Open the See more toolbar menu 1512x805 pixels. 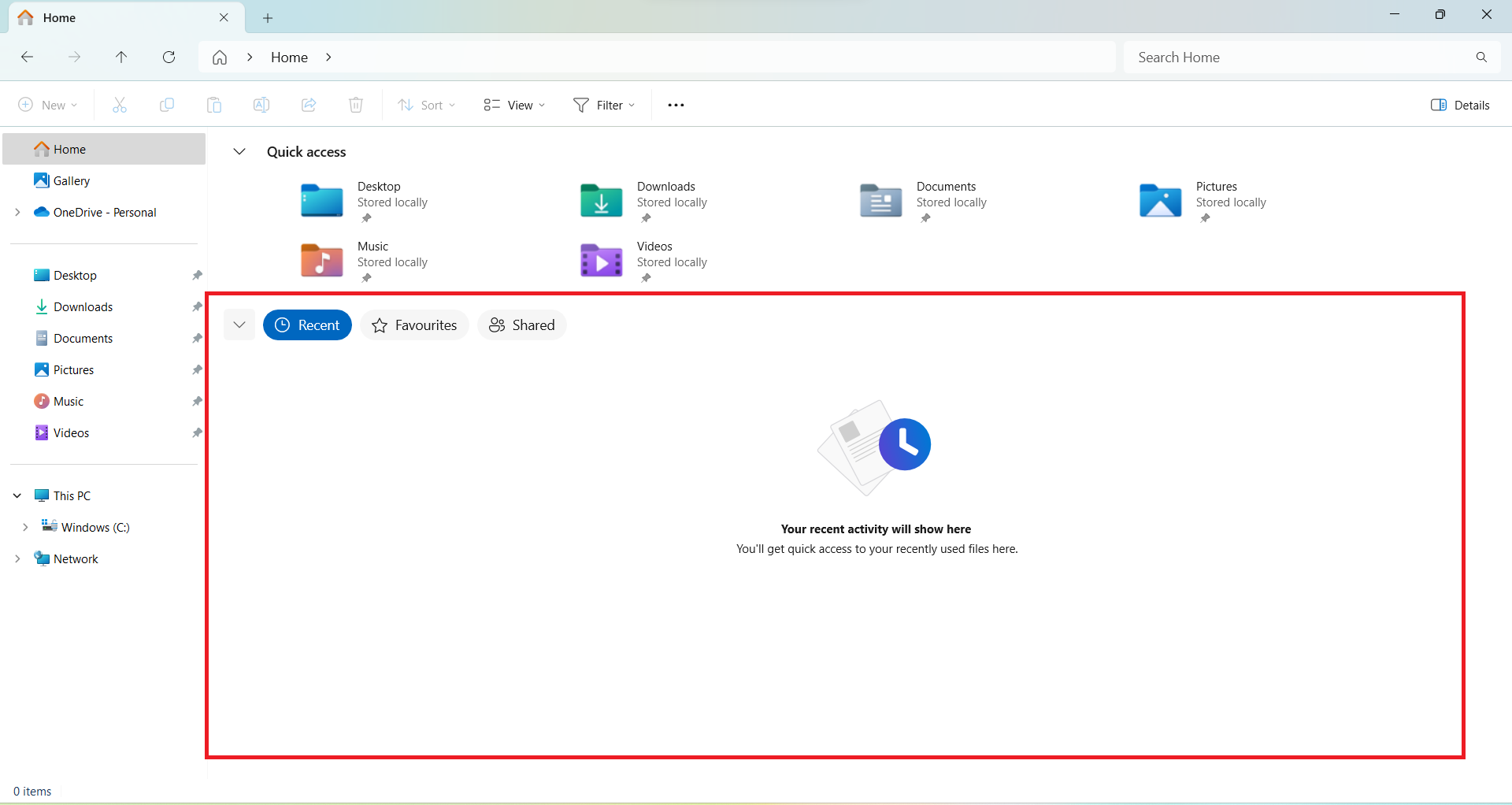[x=675, y=104]
